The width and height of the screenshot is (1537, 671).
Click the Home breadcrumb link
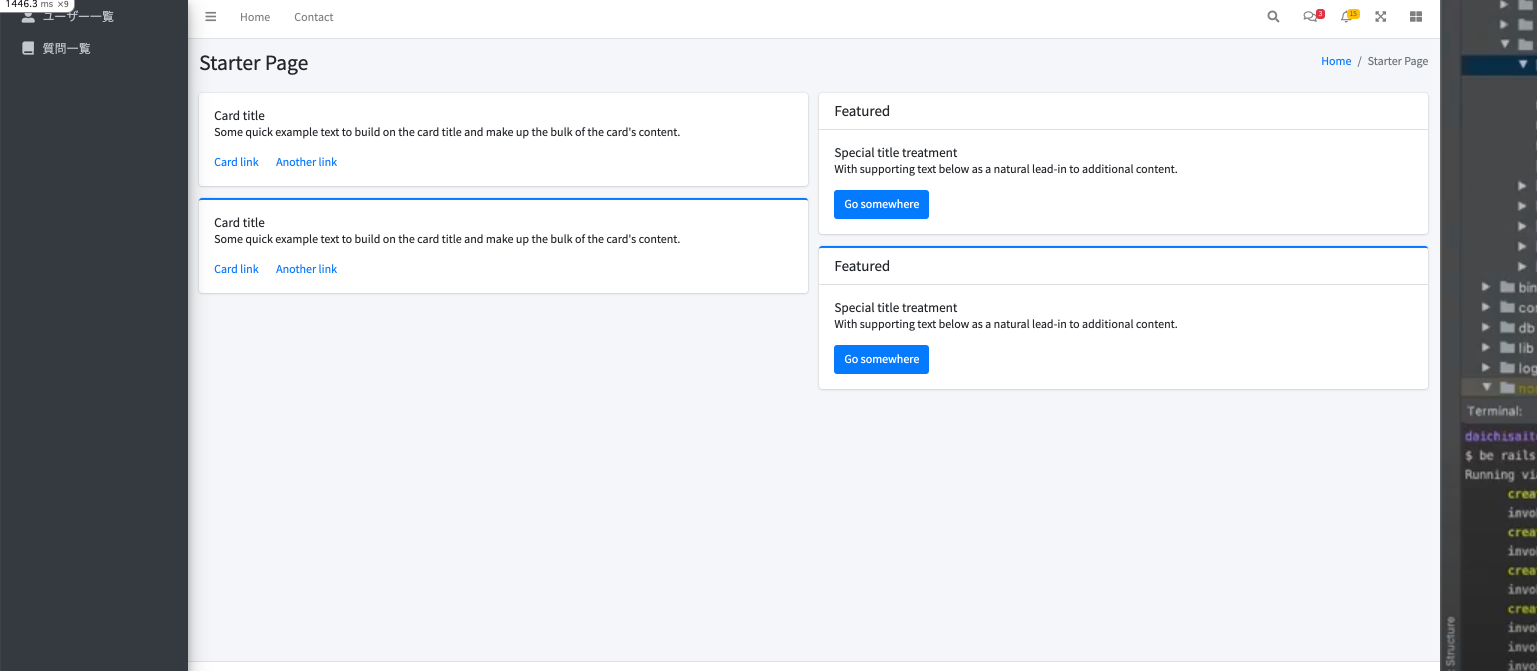(1336, 61)
